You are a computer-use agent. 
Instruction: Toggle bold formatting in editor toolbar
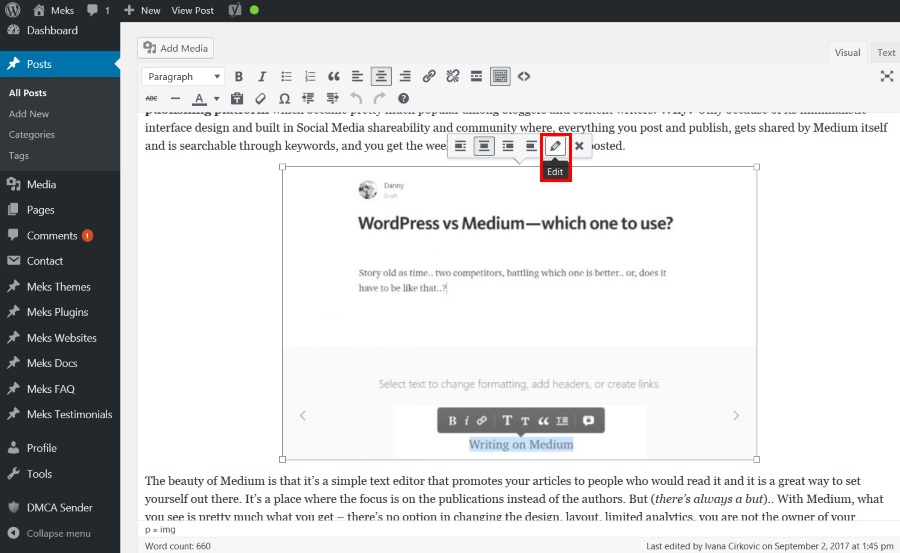[x=239, y=76]
